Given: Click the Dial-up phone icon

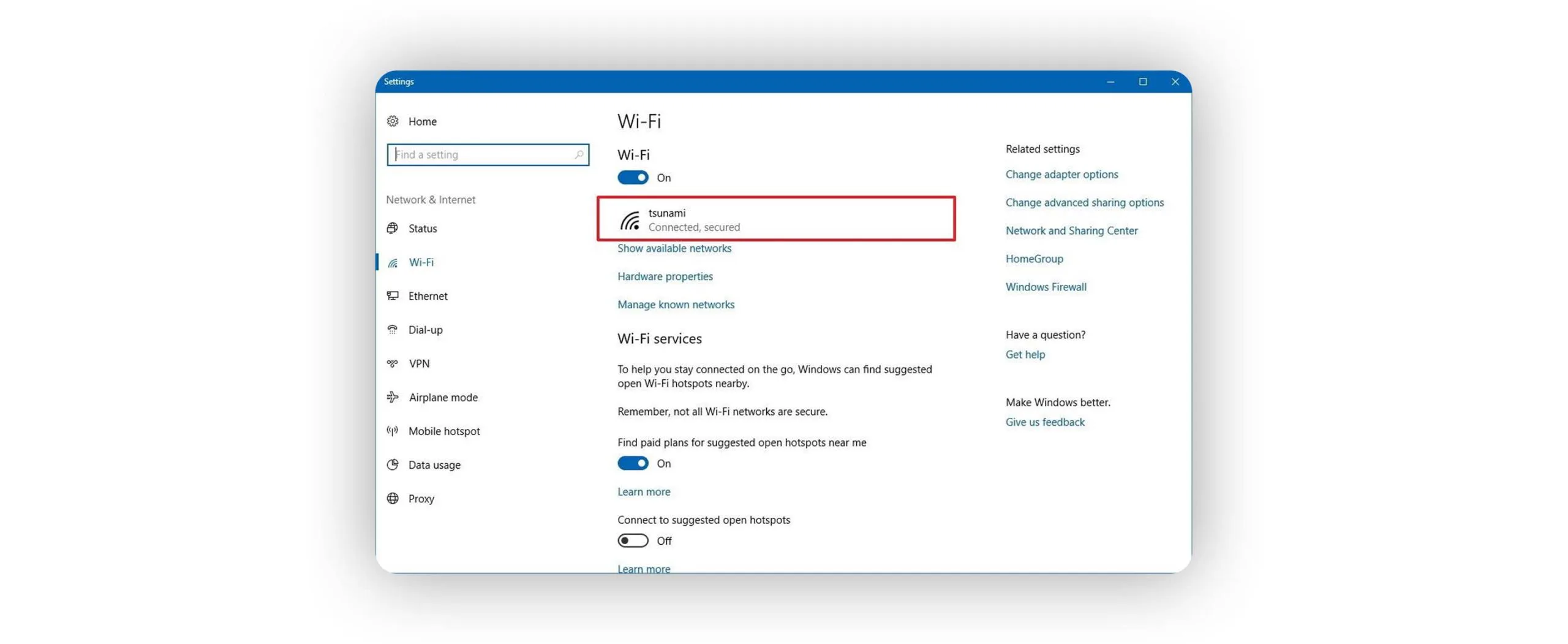Looking at the screenshot, I should pyautogui.click(x=393, y=330).
